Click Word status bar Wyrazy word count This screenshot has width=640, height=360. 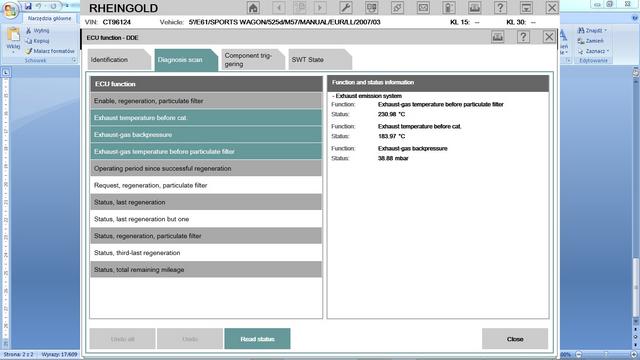(59, 354)
